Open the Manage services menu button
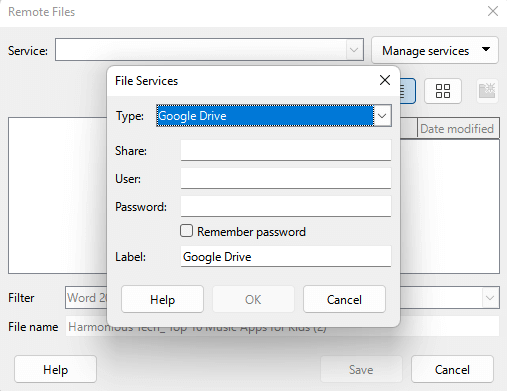Screen dimensions: 507x391 (435, 50)
